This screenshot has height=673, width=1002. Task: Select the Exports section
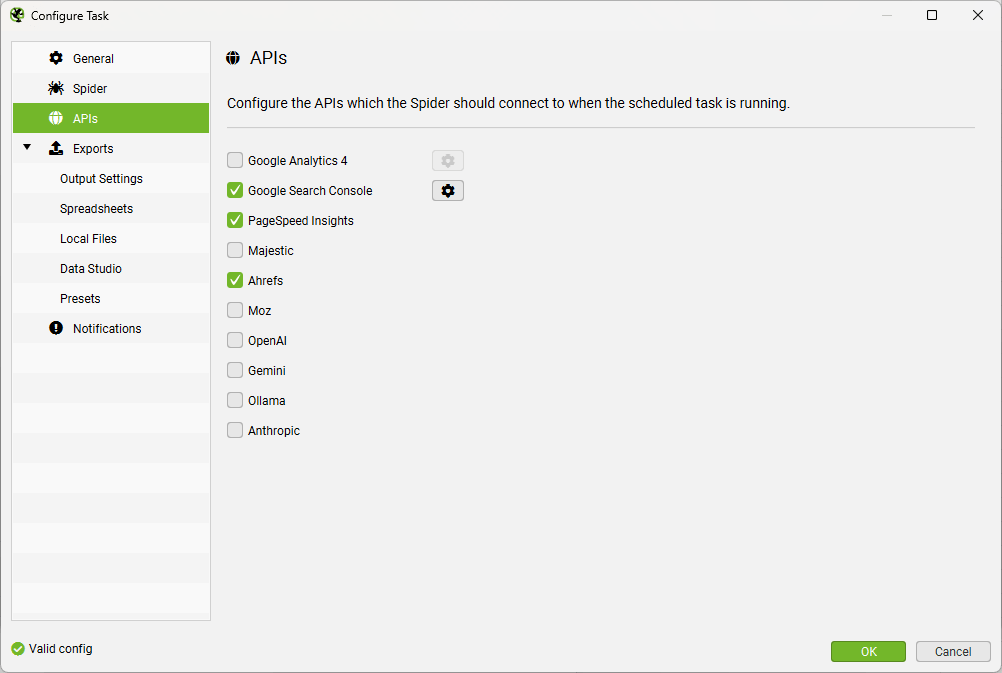click(111, 148)
